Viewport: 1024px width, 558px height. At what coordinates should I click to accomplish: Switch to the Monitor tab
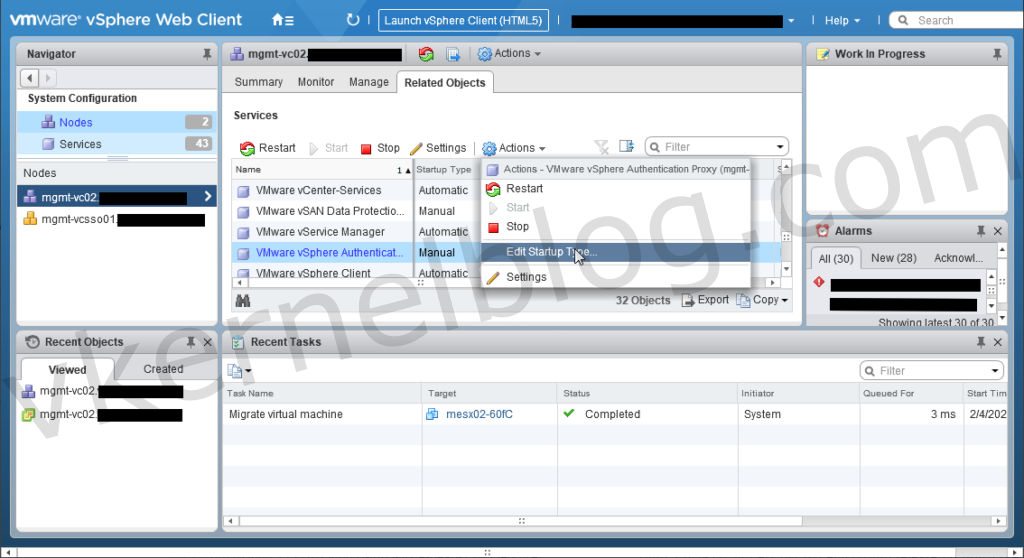(316, 82)
